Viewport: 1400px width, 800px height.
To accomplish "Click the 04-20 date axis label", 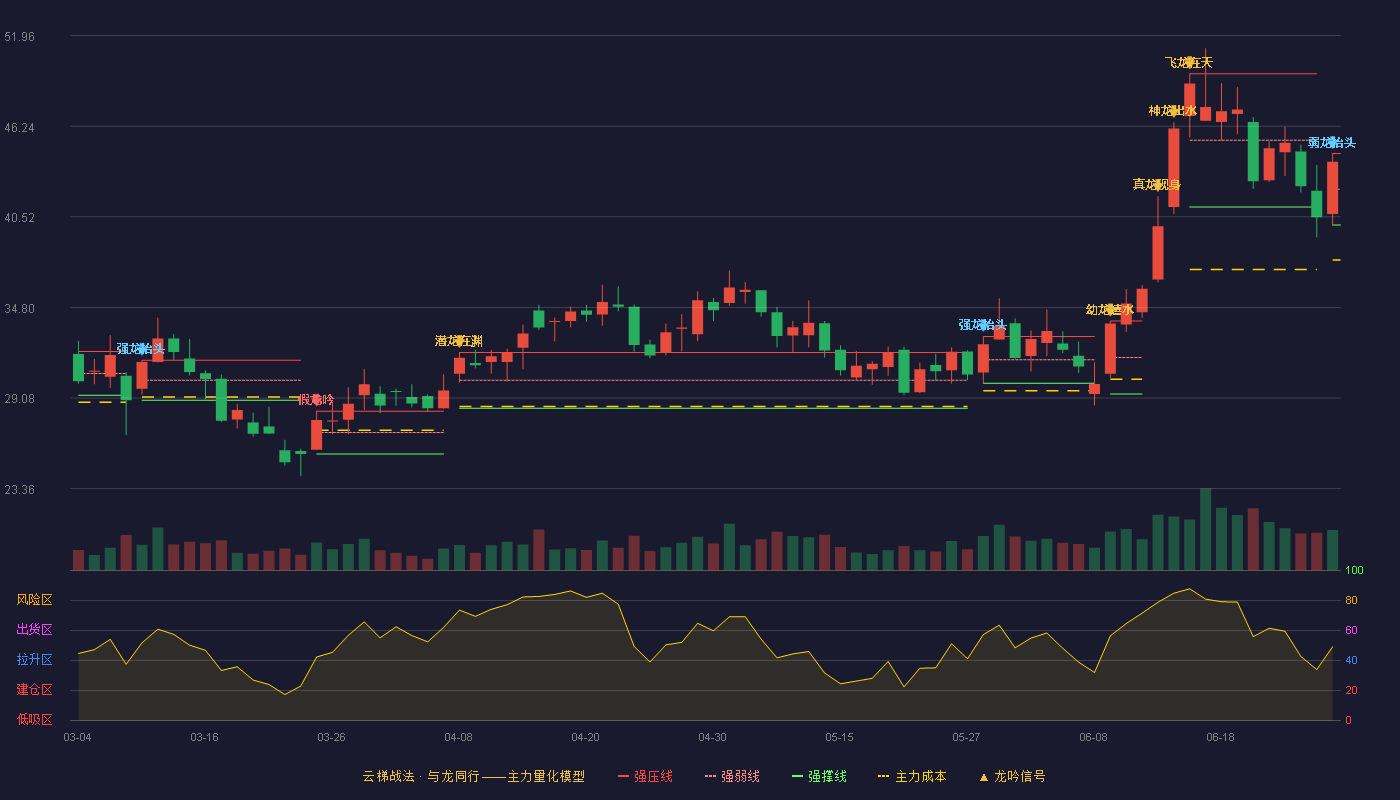I will (585, 737).
